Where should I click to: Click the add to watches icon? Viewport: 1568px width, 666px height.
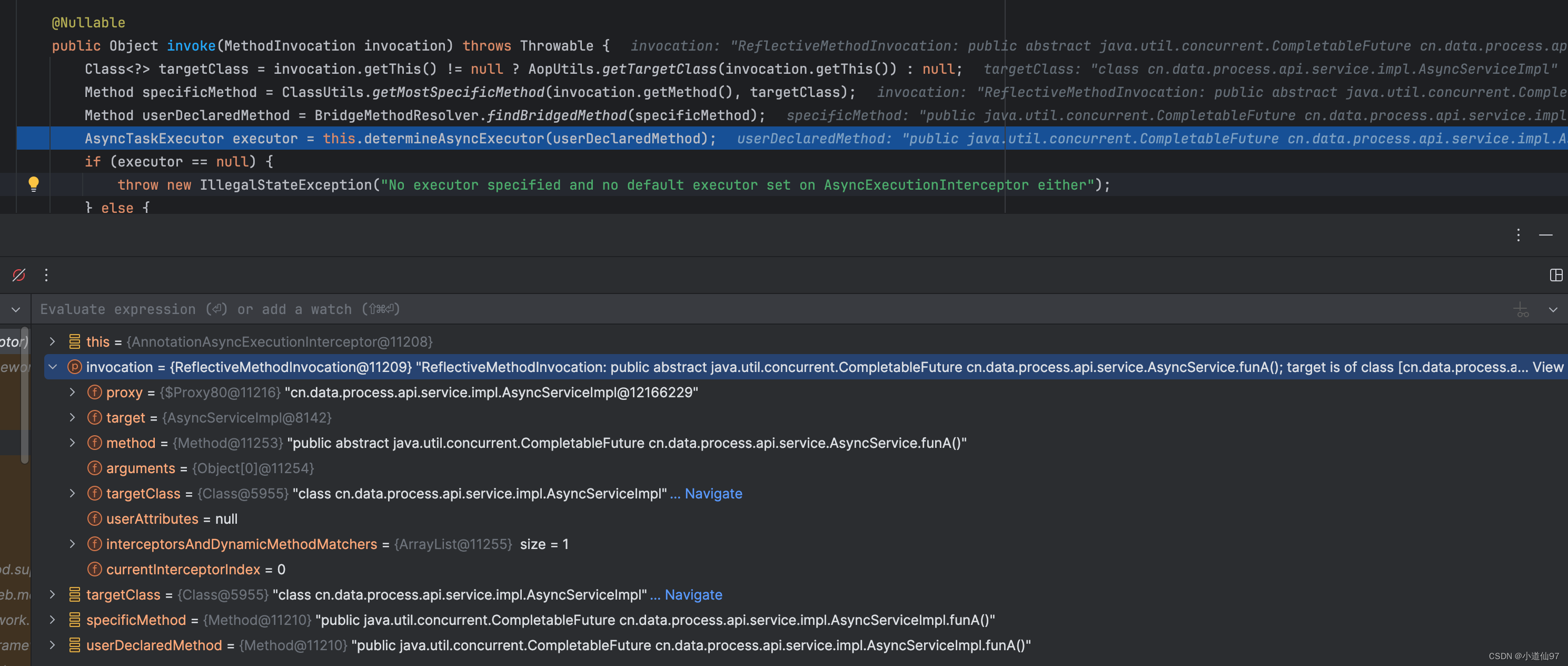tap(1521, 309)
